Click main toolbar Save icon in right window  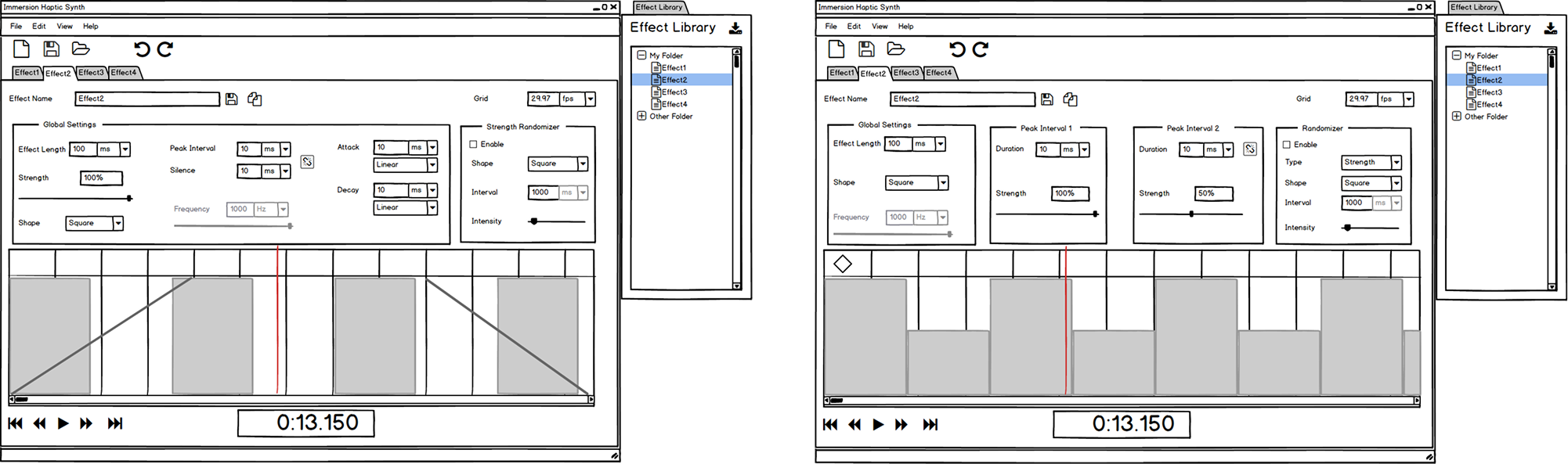[866, 49]
